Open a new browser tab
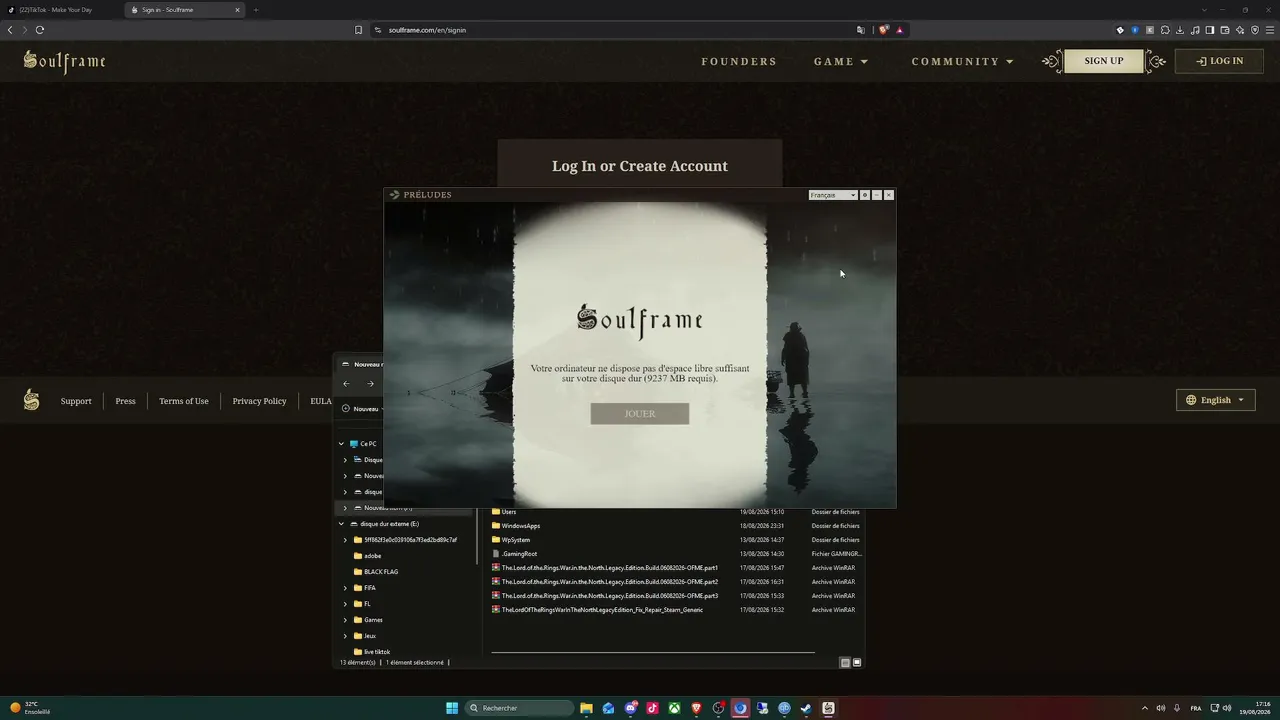Viewport: 1280px width, 720px height. [255, 10]
